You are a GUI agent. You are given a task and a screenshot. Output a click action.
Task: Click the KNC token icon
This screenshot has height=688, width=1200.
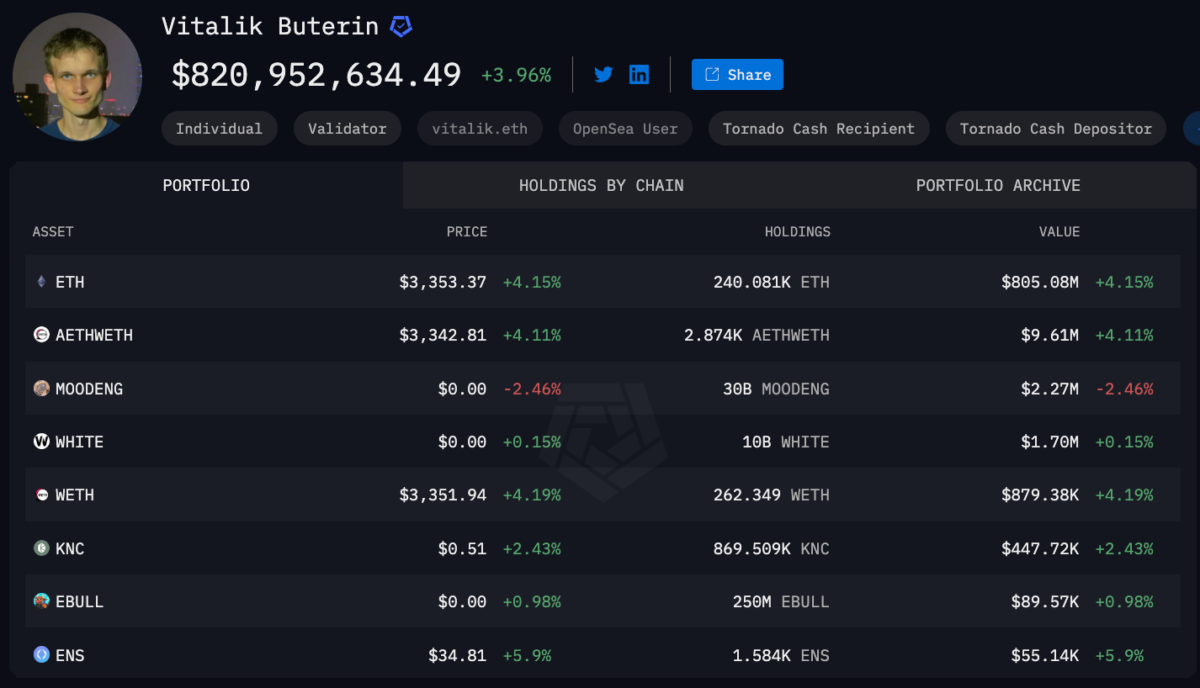[41, 548]
